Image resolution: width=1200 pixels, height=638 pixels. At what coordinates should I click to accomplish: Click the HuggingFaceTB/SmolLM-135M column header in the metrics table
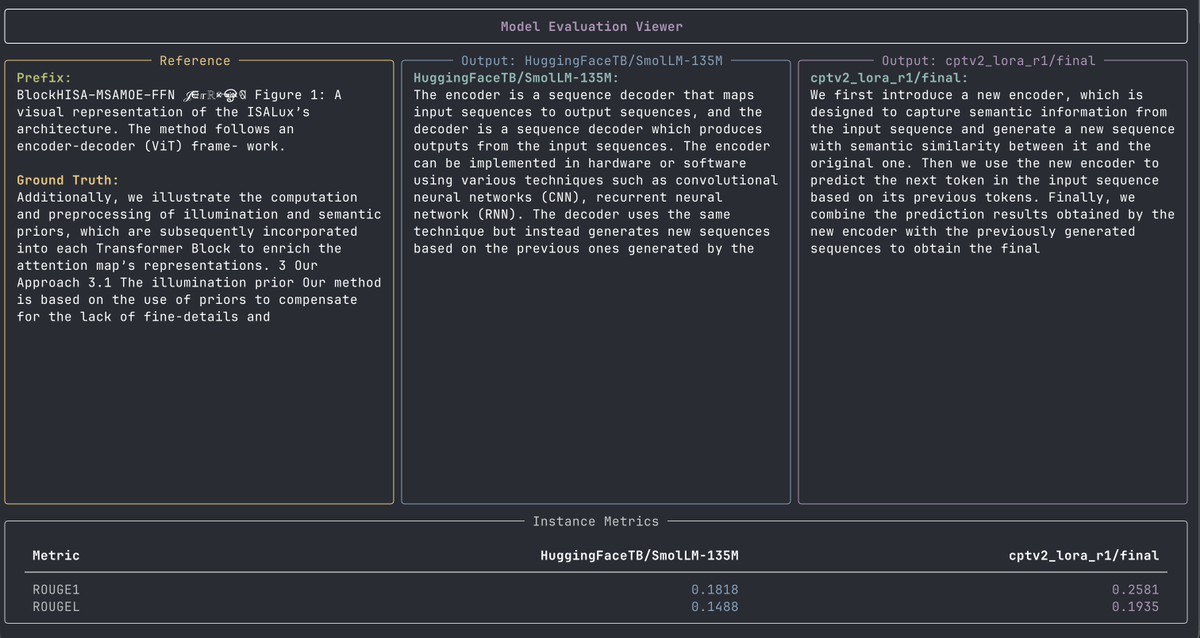point(639,555)
